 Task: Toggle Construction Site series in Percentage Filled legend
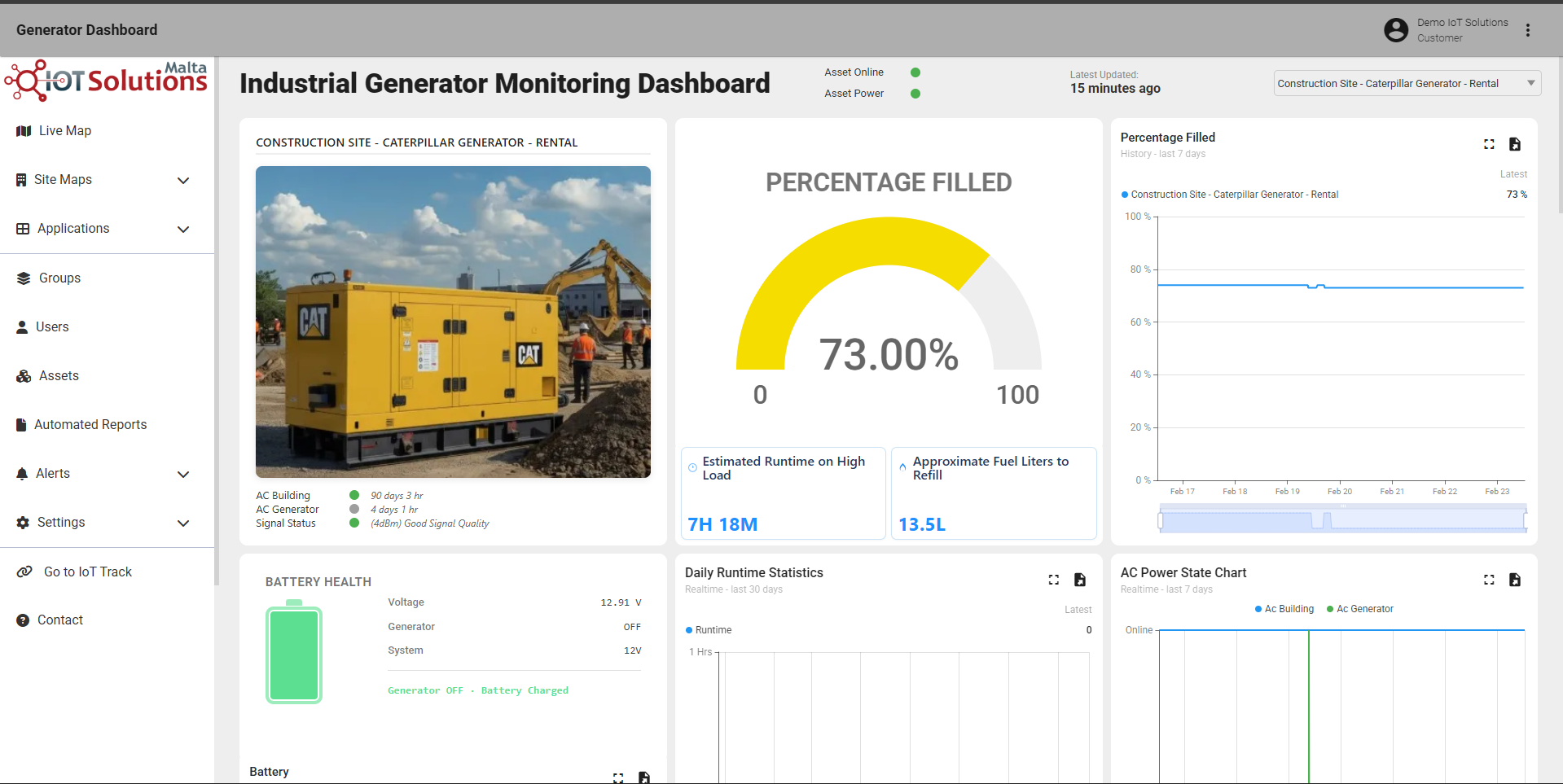tap(1230, 195)
